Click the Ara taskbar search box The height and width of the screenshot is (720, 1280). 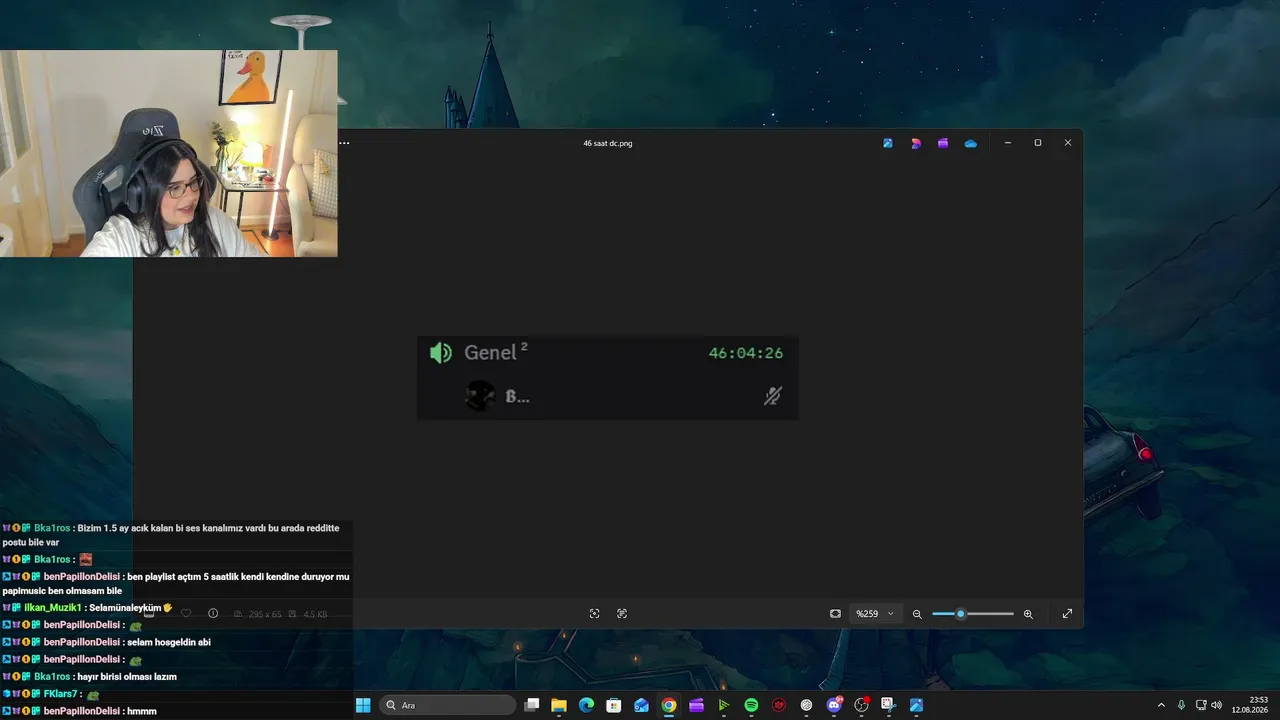tap(448, 705)
